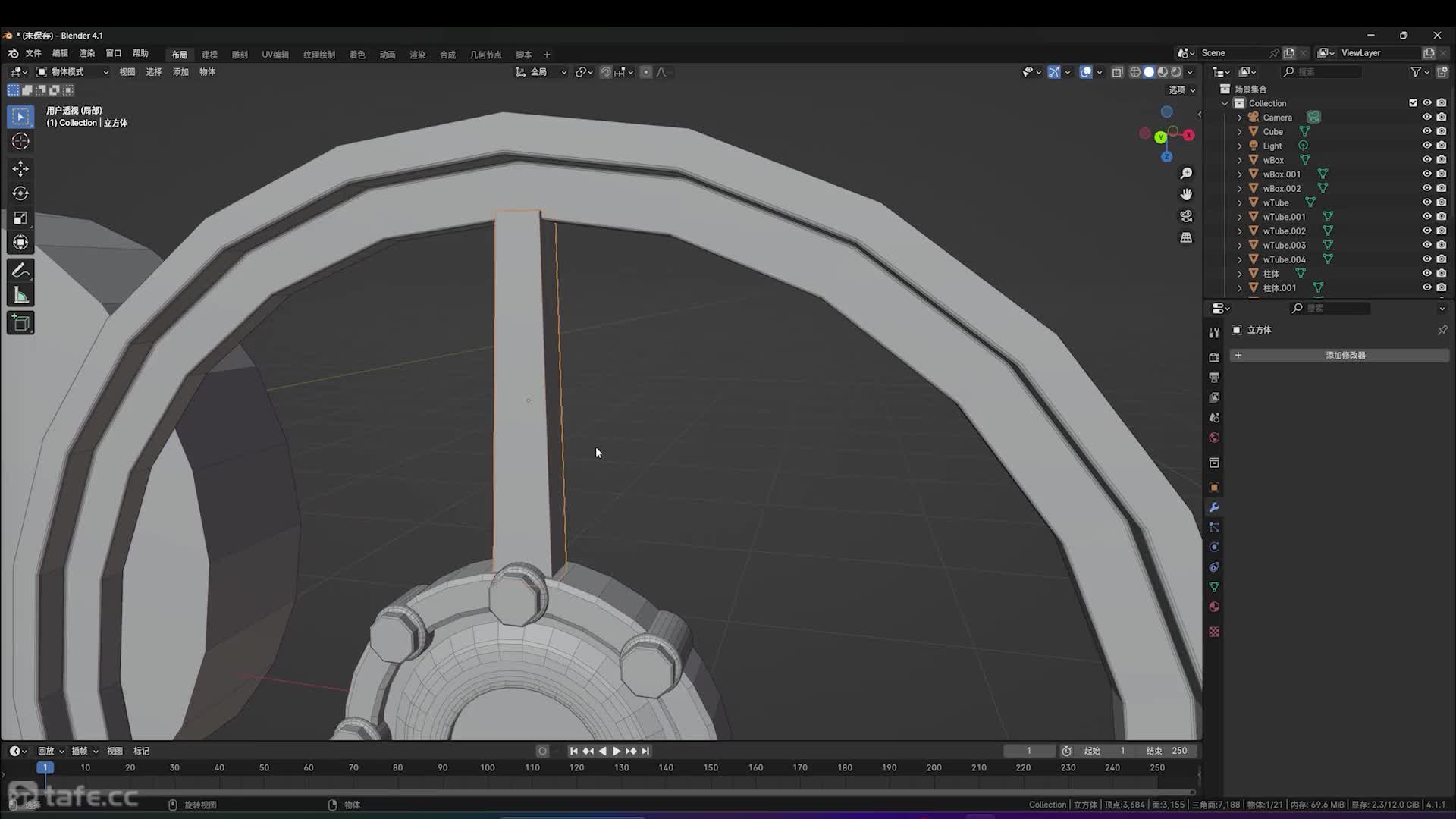Switch to the UV编辑 workspace tab
The width and height of the screenshot is (1456, 819).
pyautogui.click(x=275, y=55)
